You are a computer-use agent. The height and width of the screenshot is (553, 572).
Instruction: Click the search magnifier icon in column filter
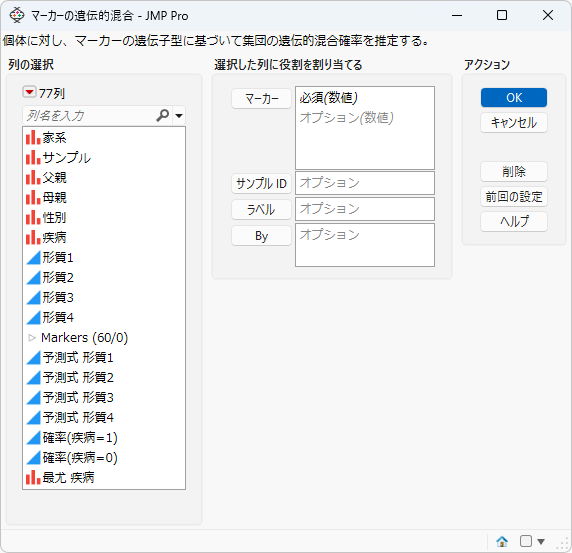163,115
